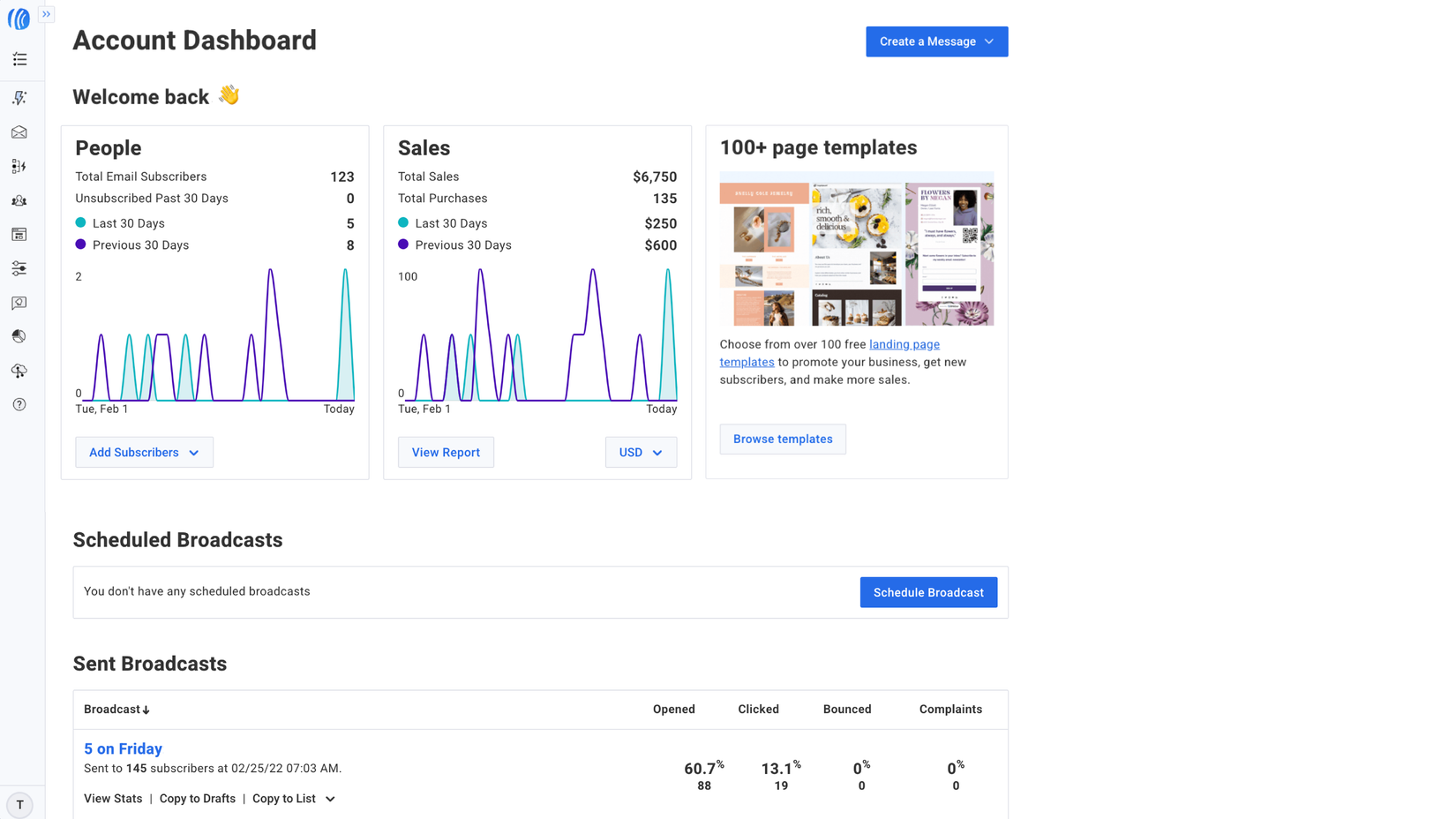Click the teal Last 30 Days dot under People
Image resolution: width=1456 pixels, height=819 pixels.
coord(80,222)
